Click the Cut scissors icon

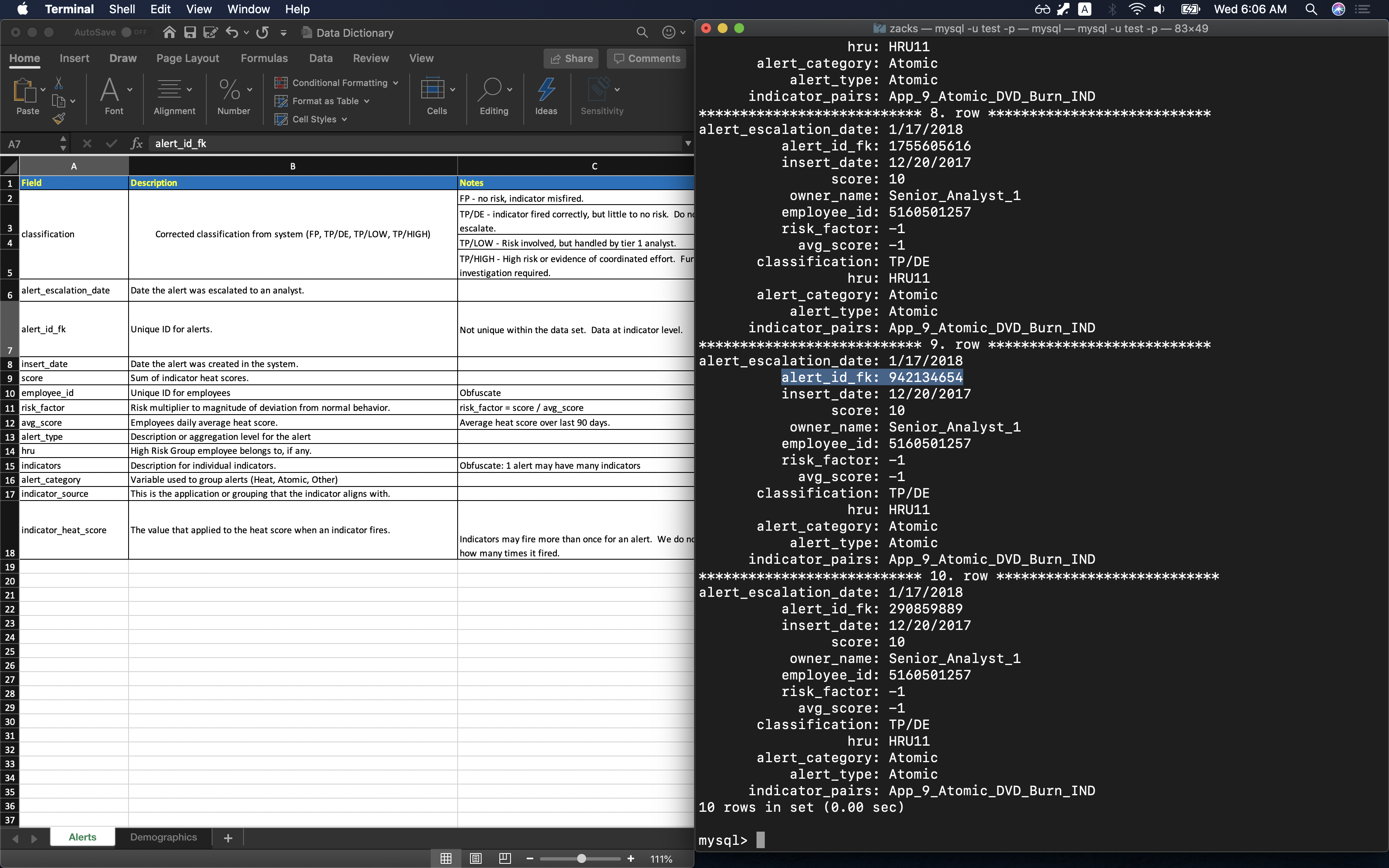(59, 83)
